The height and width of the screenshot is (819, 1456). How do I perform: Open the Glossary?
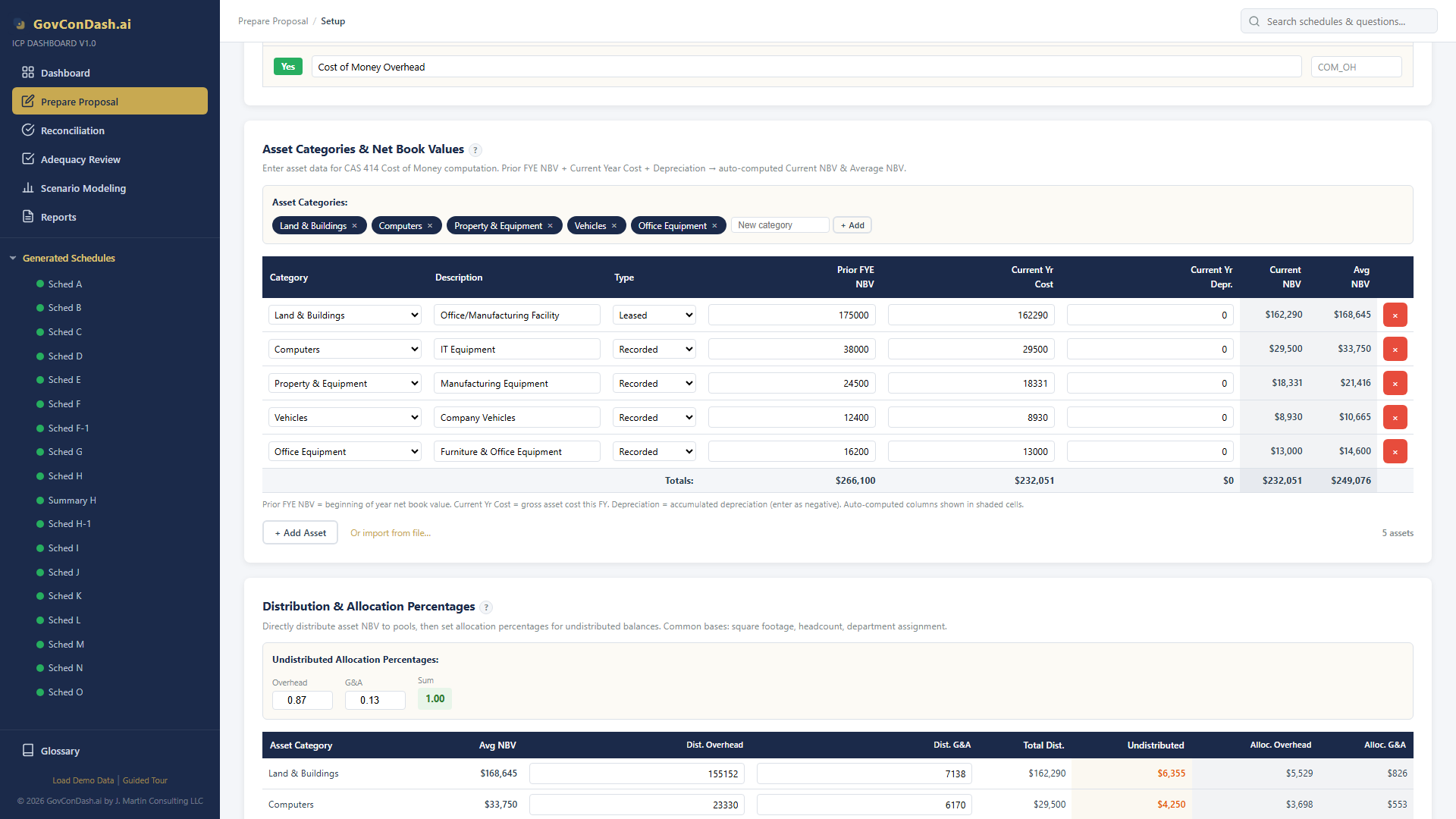(59, 751)
